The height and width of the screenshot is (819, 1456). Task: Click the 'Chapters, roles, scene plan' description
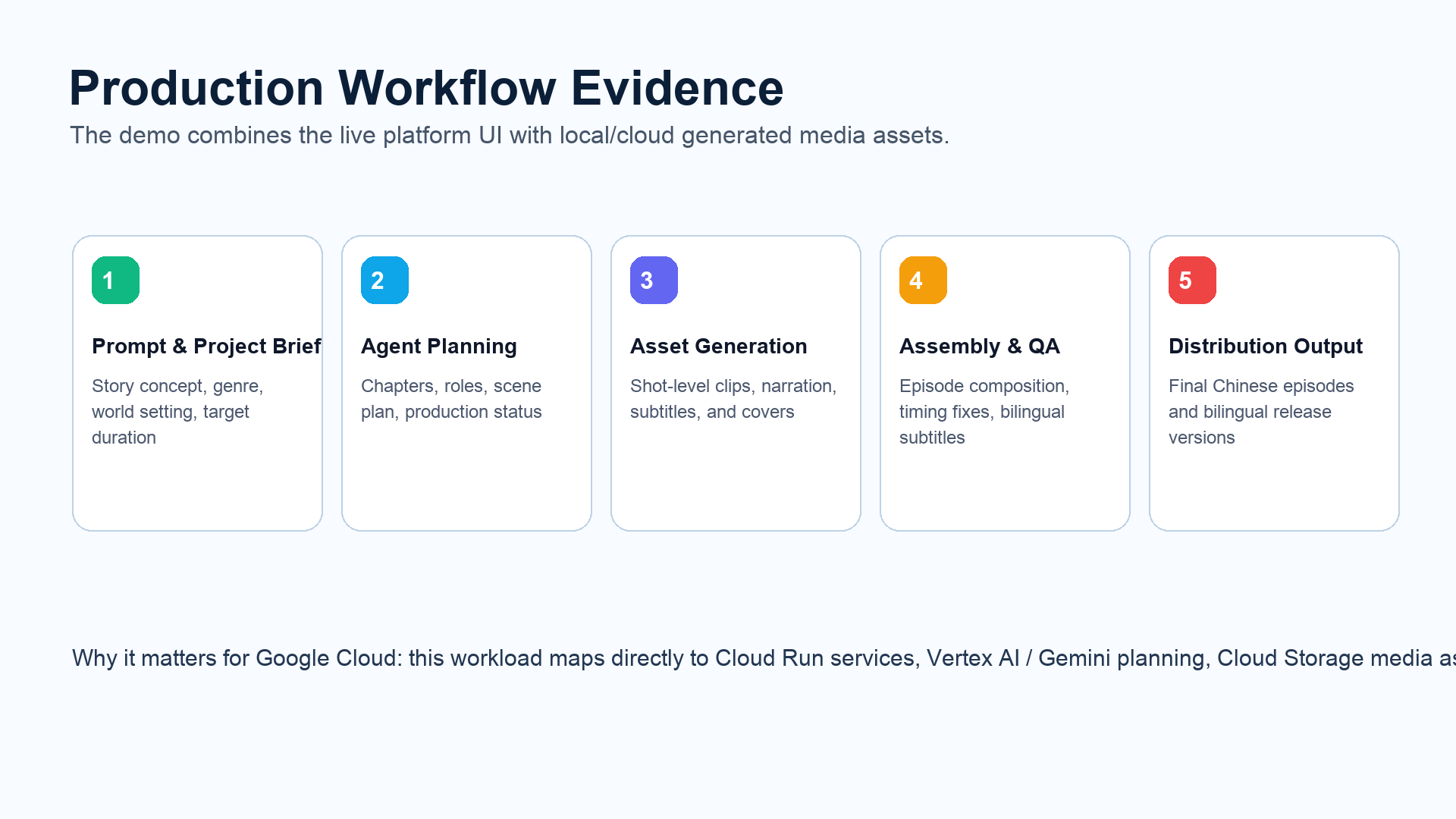coord(451,399)
